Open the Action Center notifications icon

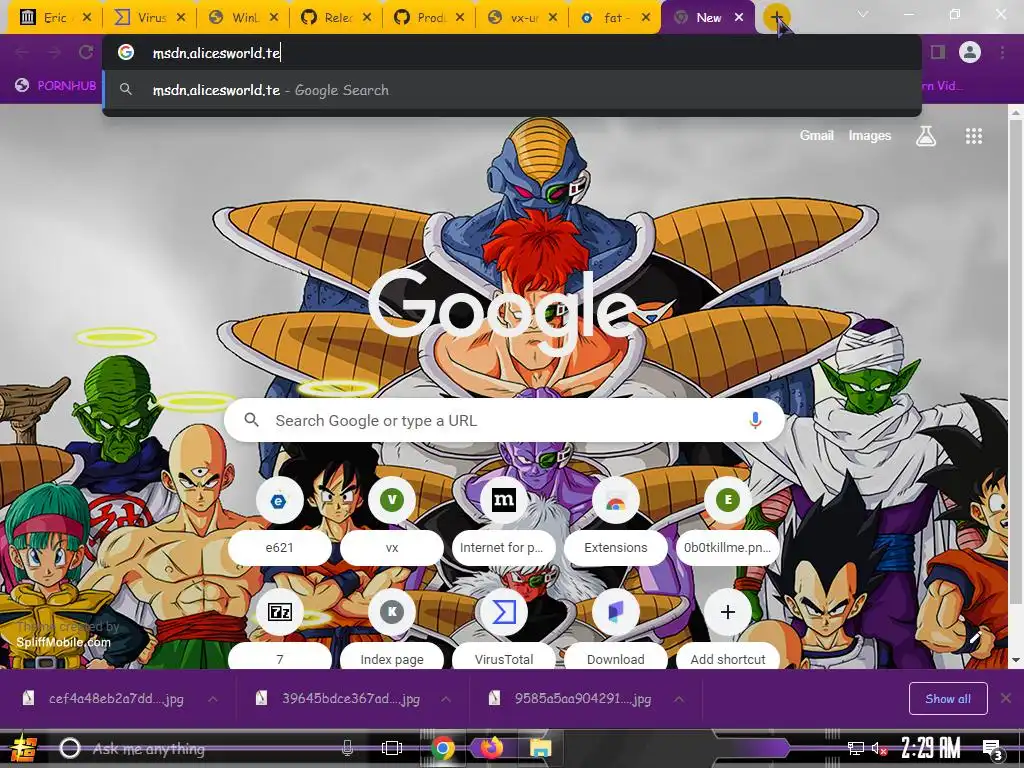click(992, 749)
